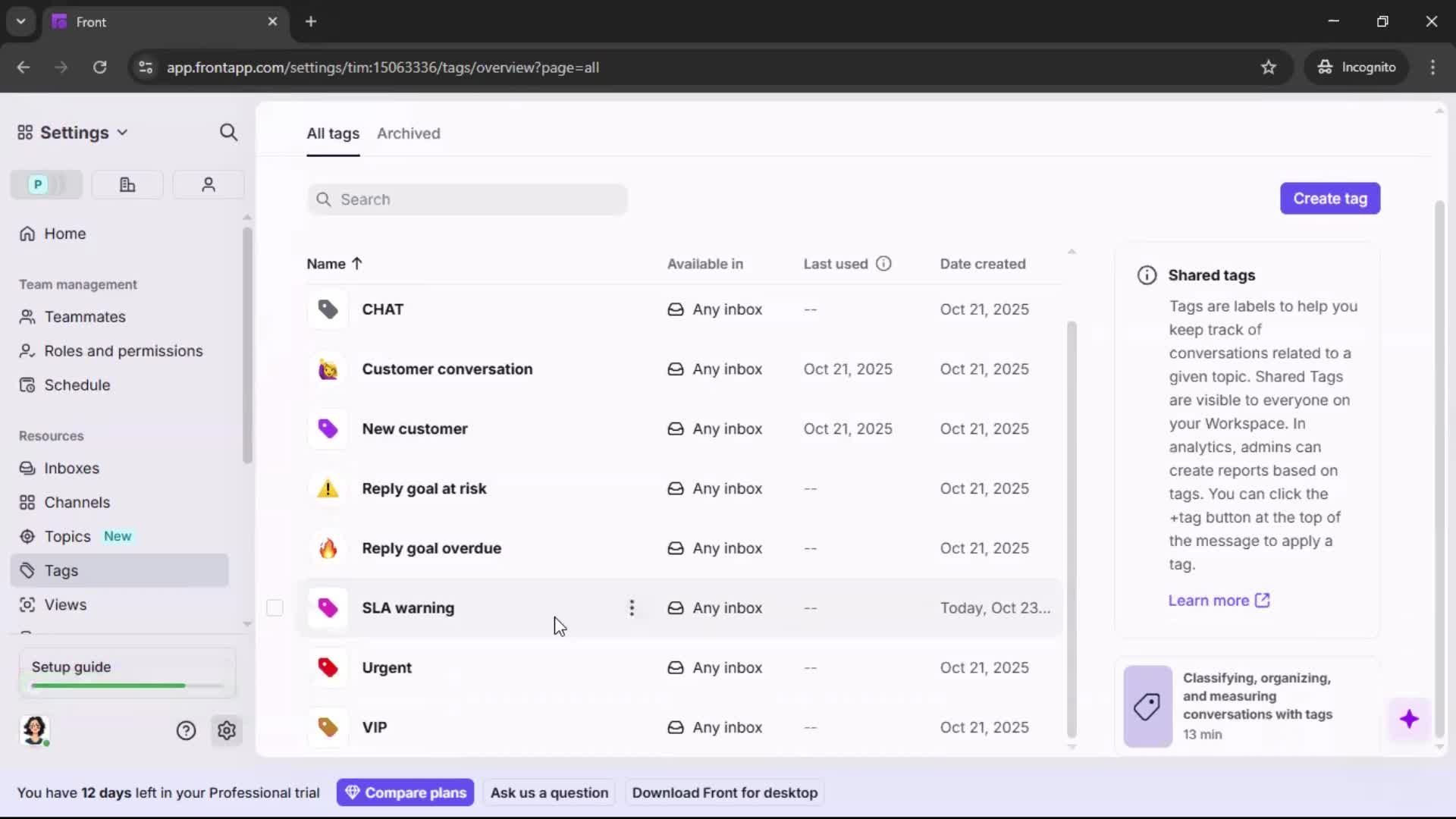Image resolution: width=1456 pixels, height=819 pixels.
Task: Click the flame icon on Reply goal overdue
Action: coord(327,548)
